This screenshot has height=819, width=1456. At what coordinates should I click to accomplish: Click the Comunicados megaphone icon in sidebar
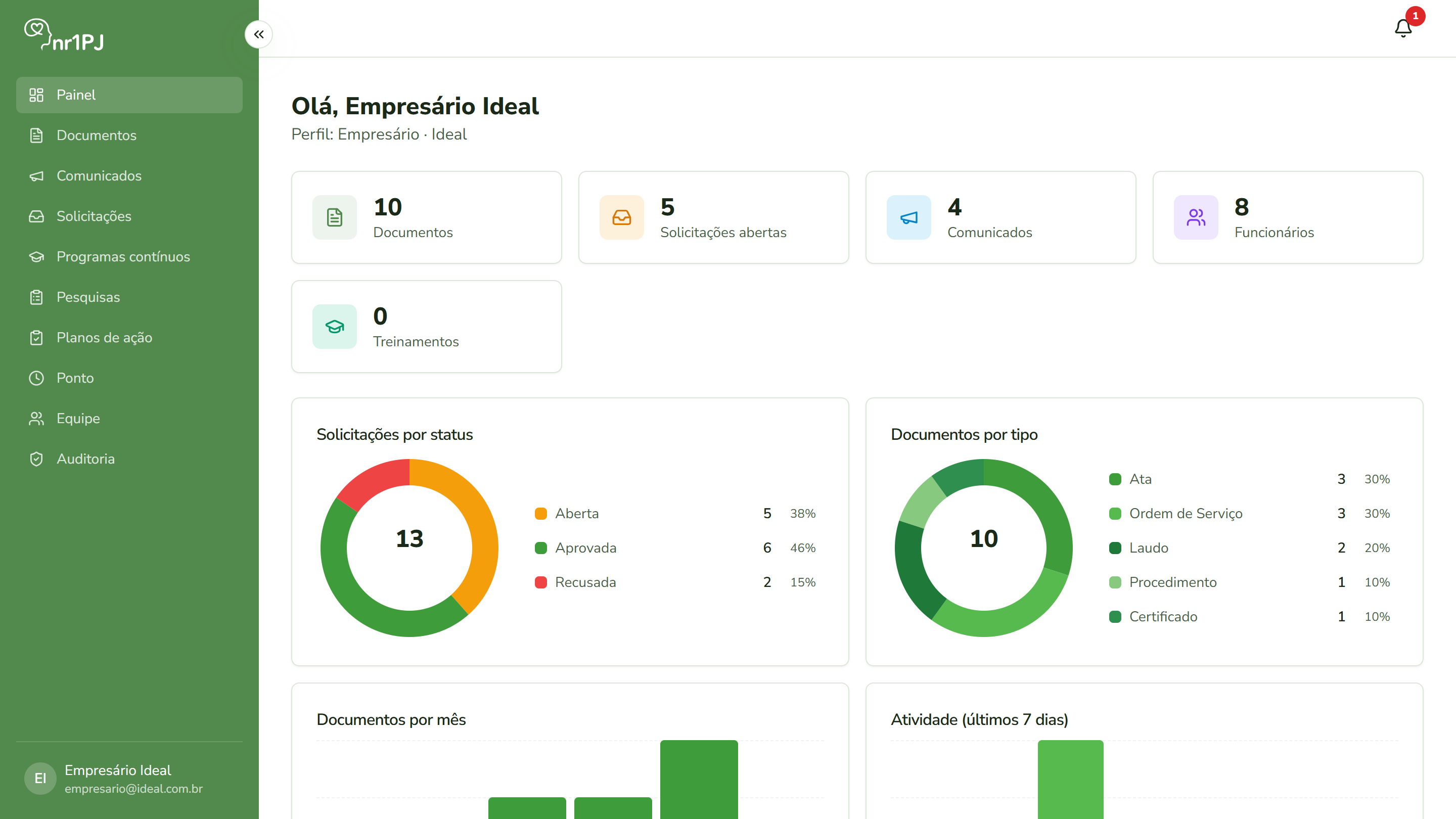pos(36,176)
